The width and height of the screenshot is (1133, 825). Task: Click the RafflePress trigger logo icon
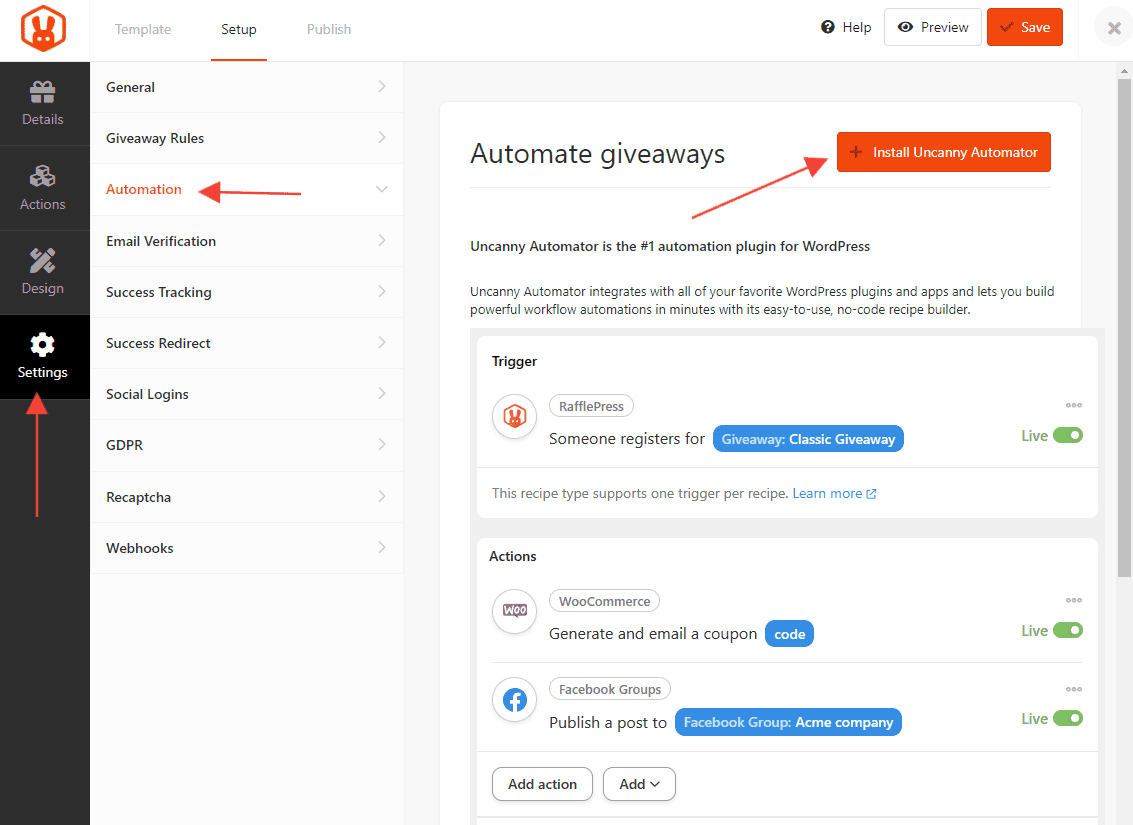tap(514, 416)
